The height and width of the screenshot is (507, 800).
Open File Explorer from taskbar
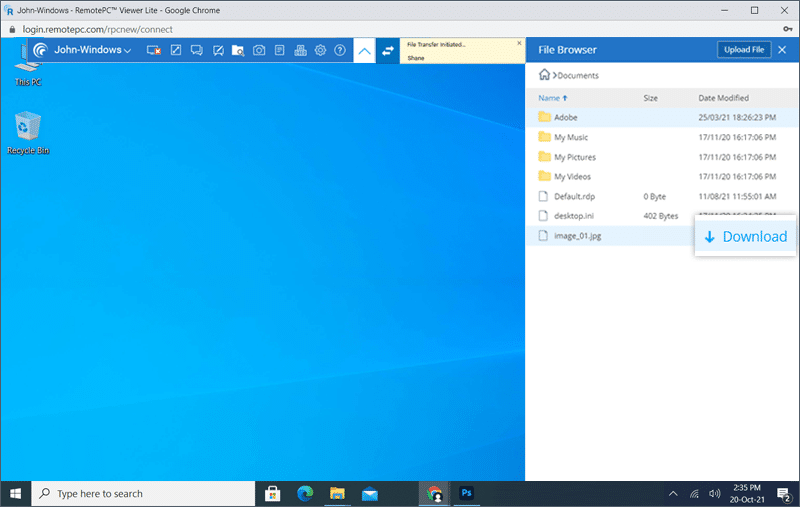click(x=337, y=494)
